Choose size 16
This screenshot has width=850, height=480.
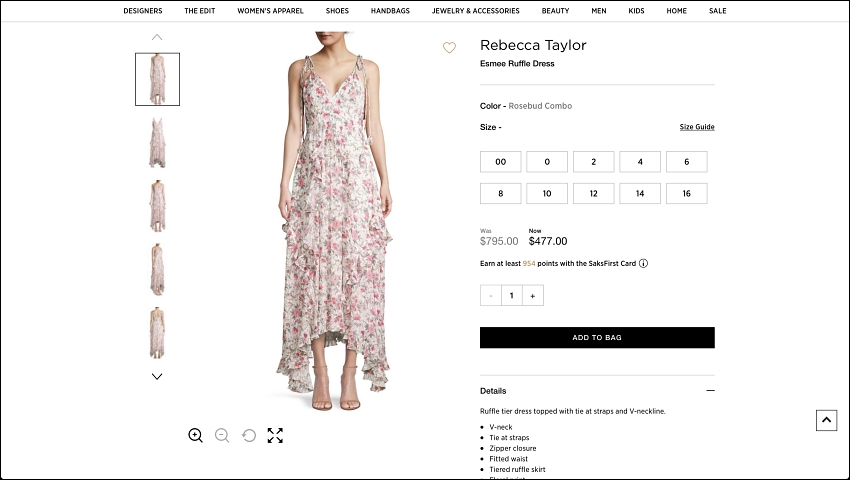pos(687,194)
